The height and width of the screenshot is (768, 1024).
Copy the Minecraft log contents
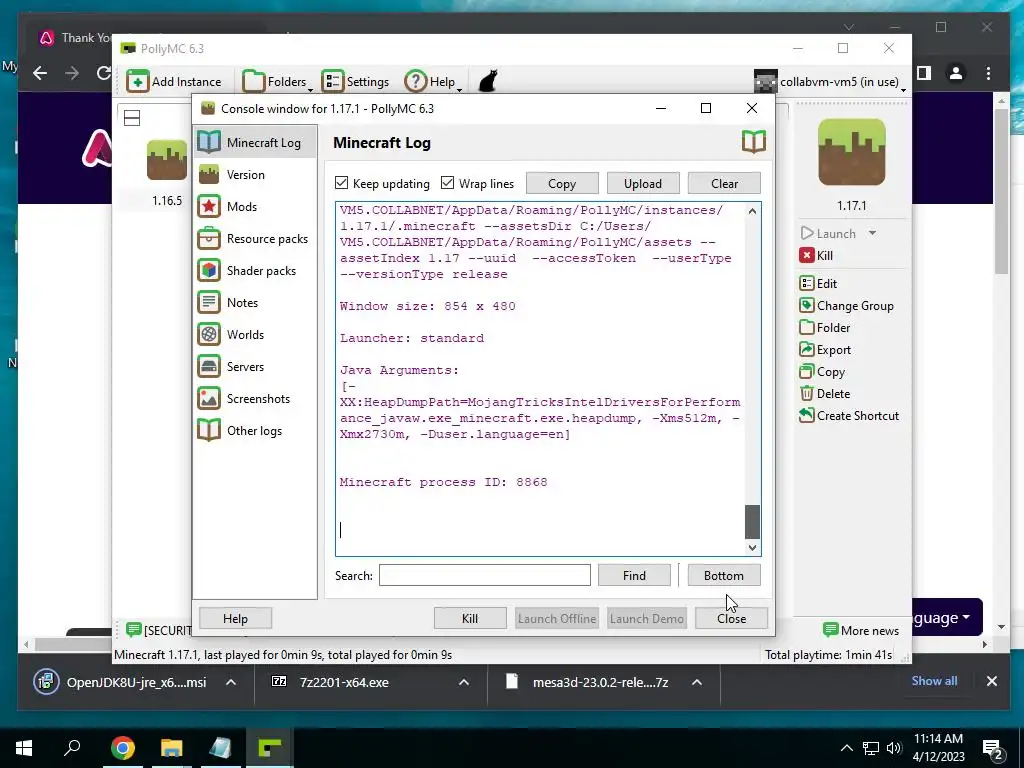562,184
